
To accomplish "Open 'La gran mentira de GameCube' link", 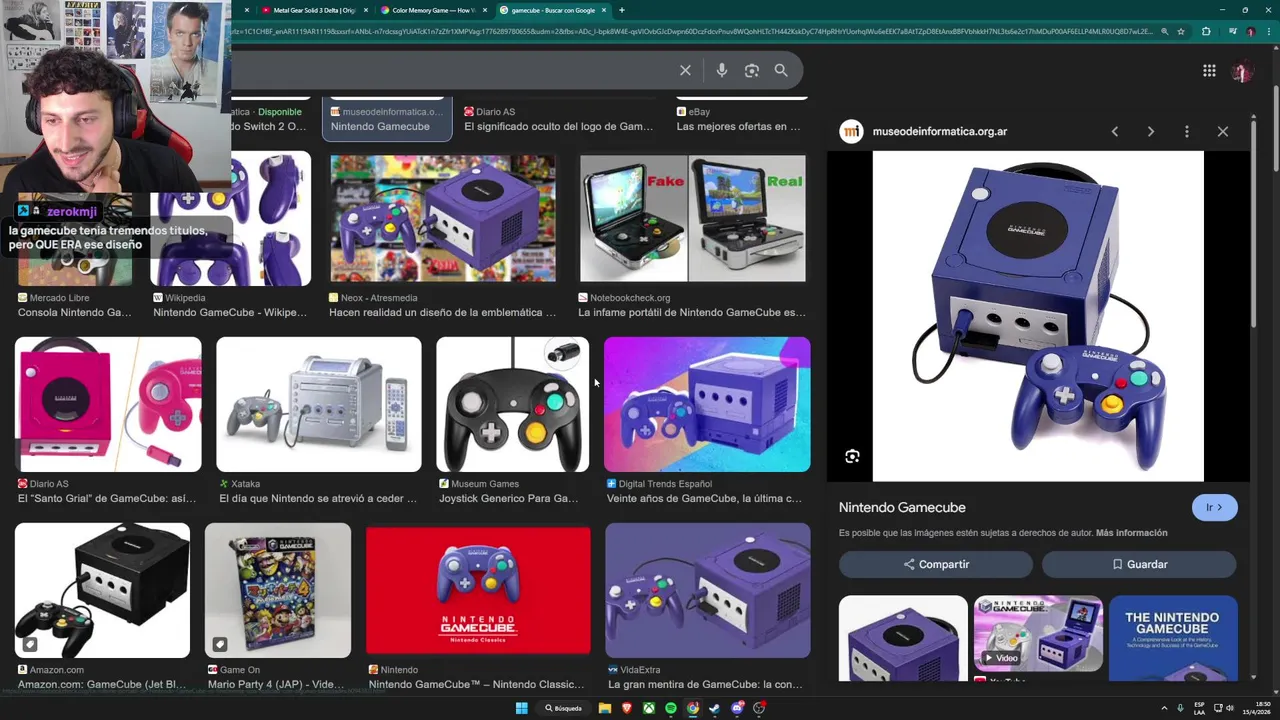I will coord(704,684).
